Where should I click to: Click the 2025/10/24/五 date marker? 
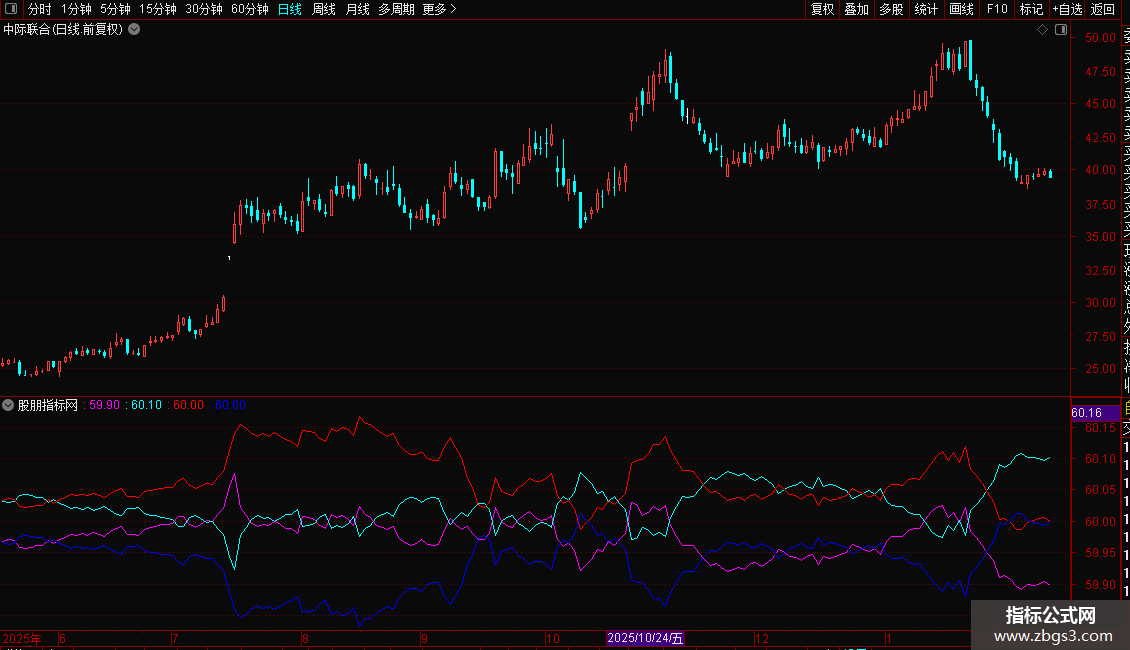645,638
